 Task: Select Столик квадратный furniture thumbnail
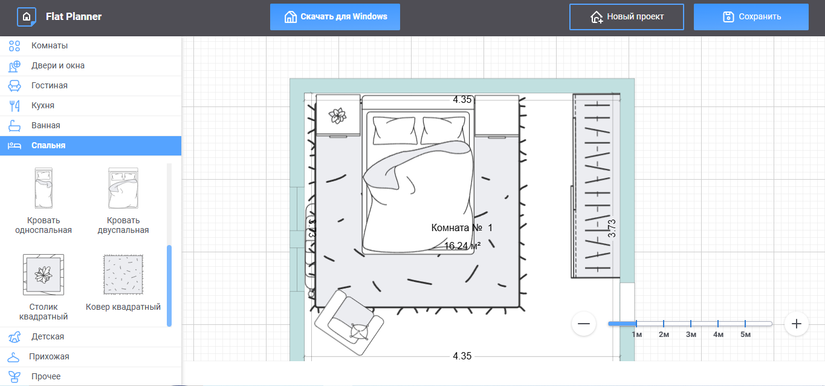click(x=44, y=275)
